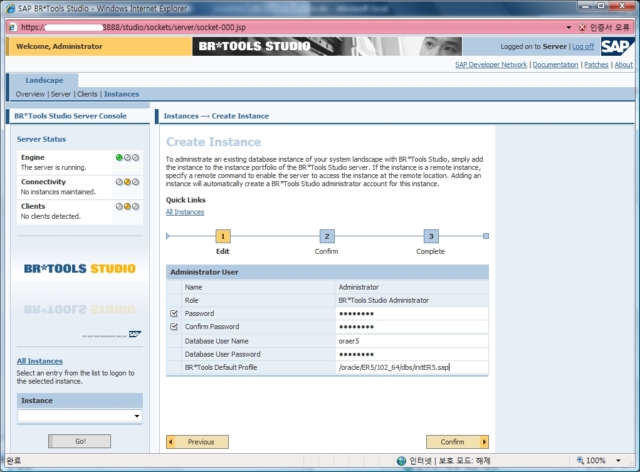This screenshot has height=472, width=640.
Task: Click 'No instances maintained.' status text
Action: (58, 192)
